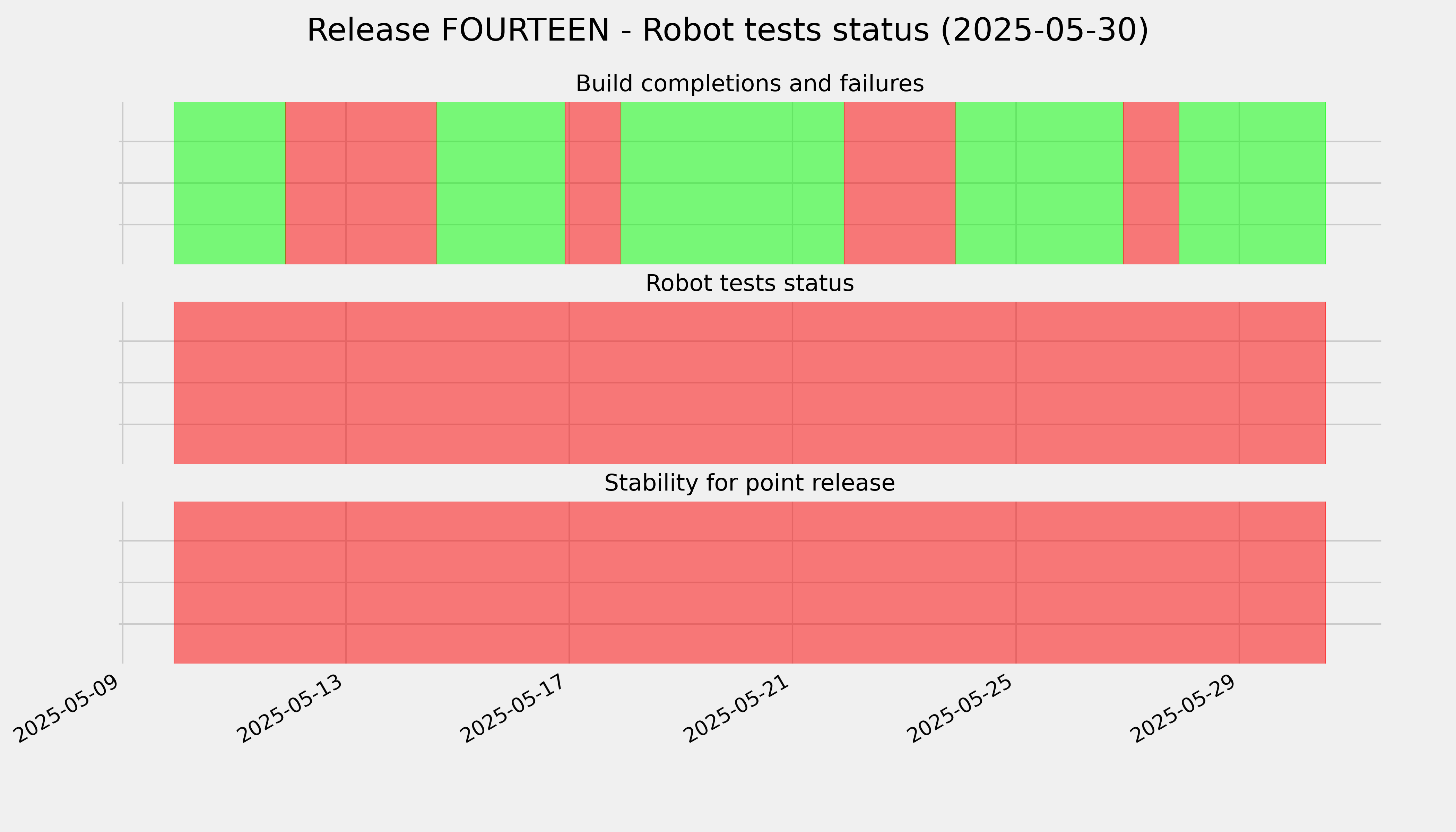Click the green build segment around 2025-05-25

click(x=1039, y=183)
